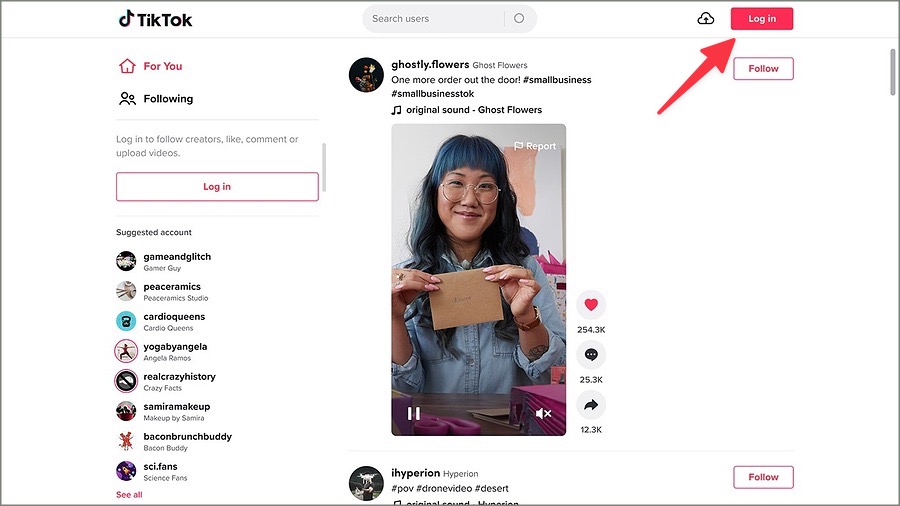Select samiramakeup username
Viewport: 900px width, 506px height.
click(x=177, y=407)
